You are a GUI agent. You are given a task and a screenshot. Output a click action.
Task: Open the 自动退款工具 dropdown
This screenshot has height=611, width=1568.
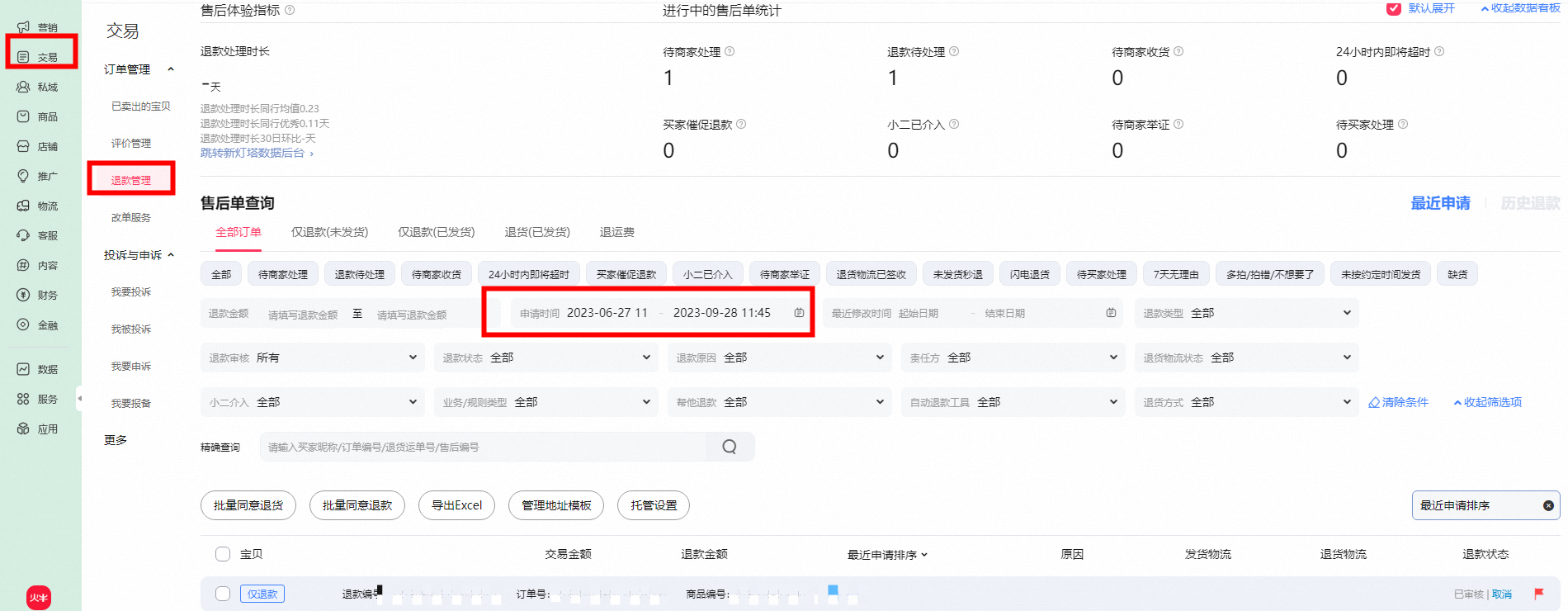(x=1013, y=402)
